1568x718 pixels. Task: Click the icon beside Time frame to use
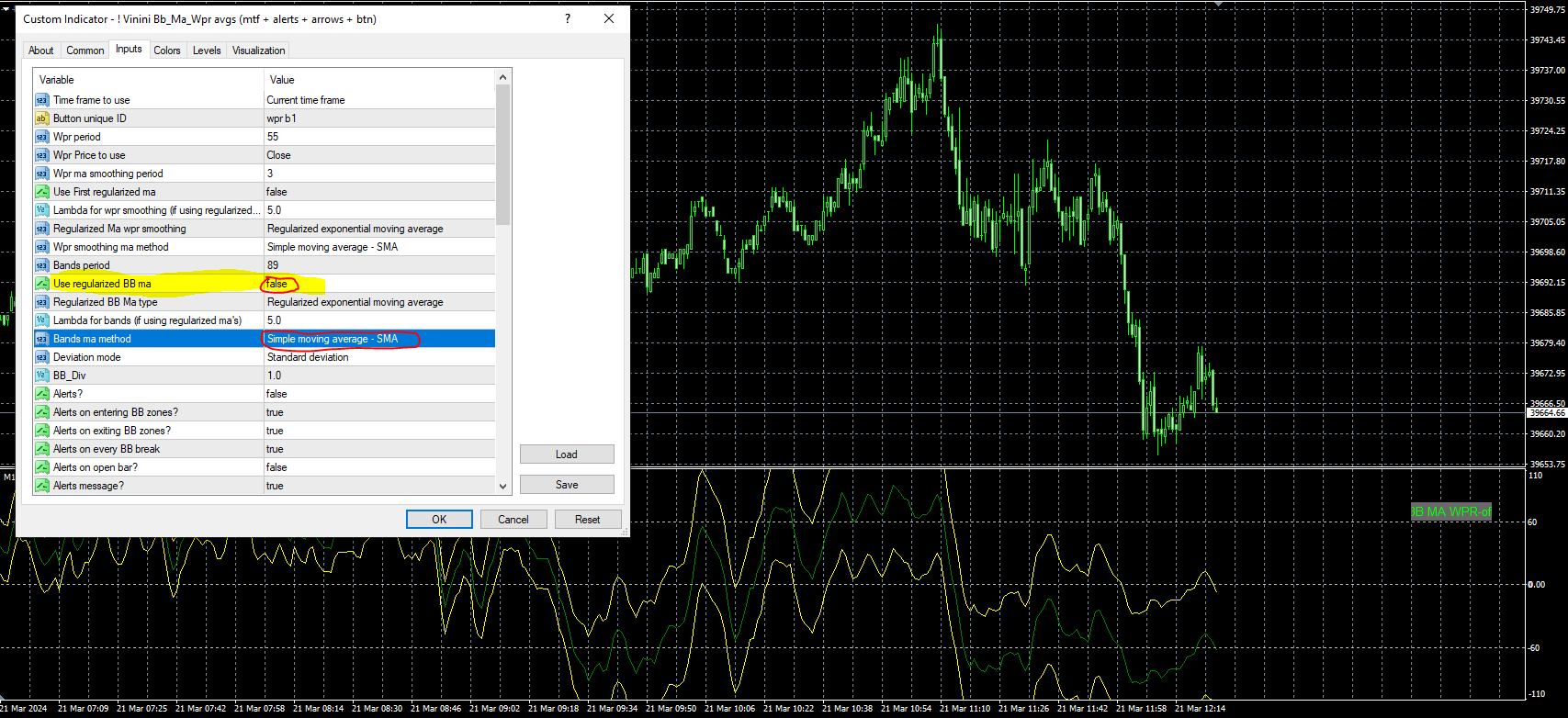(41, 100)
